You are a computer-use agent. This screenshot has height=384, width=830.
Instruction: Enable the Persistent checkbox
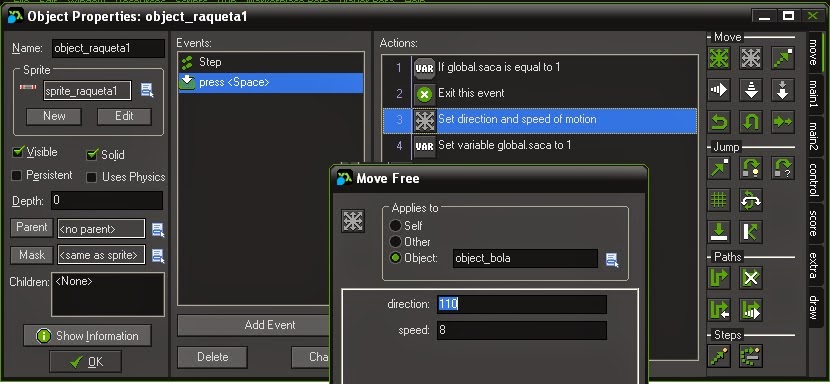coord(17,175)
